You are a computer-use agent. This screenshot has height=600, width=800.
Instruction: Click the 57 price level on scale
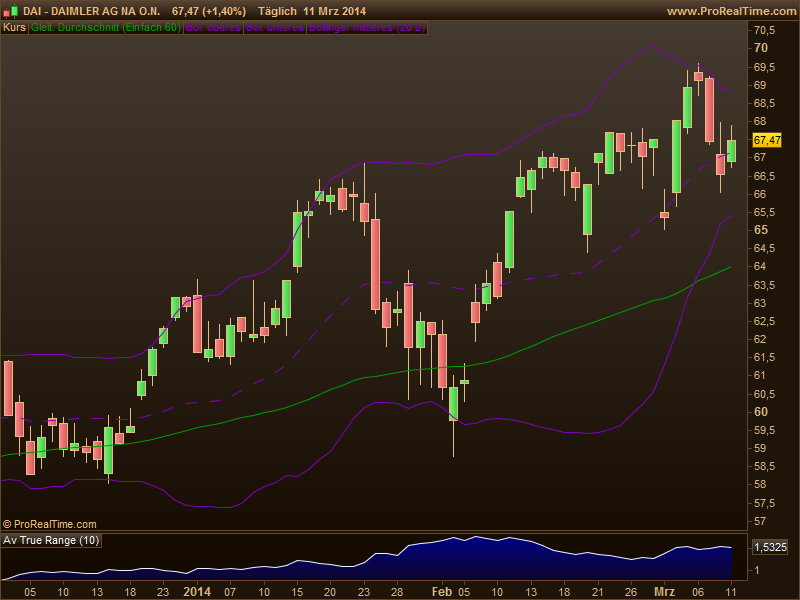click(x=760, y=521)
